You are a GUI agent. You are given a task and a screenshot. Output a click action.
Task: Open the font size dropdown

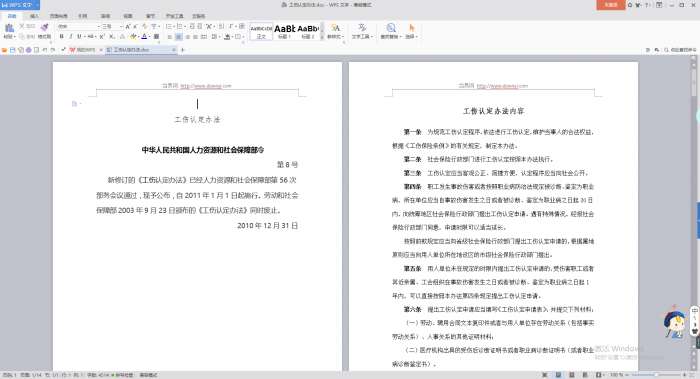112,27
